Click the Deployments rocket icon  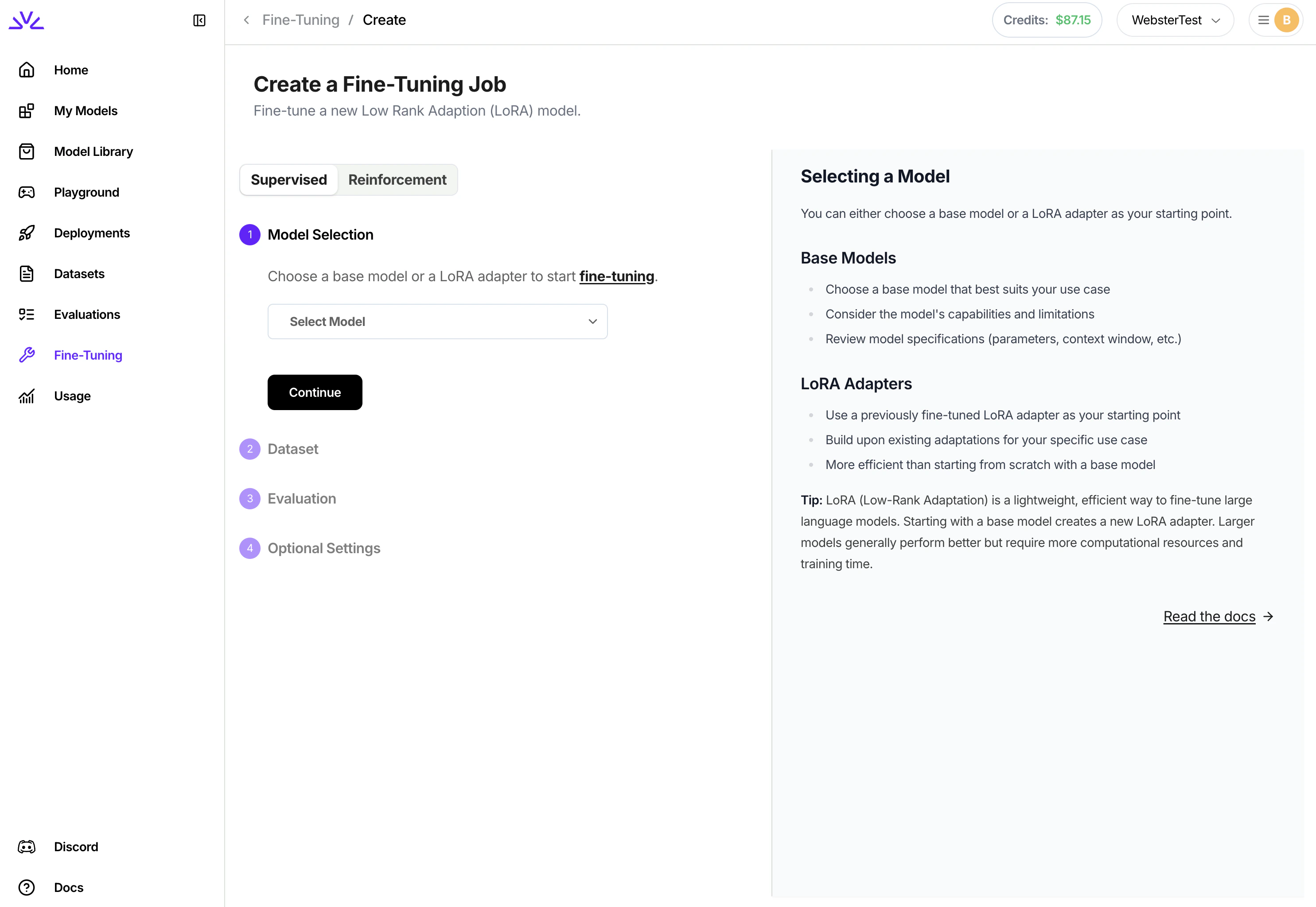27,233
